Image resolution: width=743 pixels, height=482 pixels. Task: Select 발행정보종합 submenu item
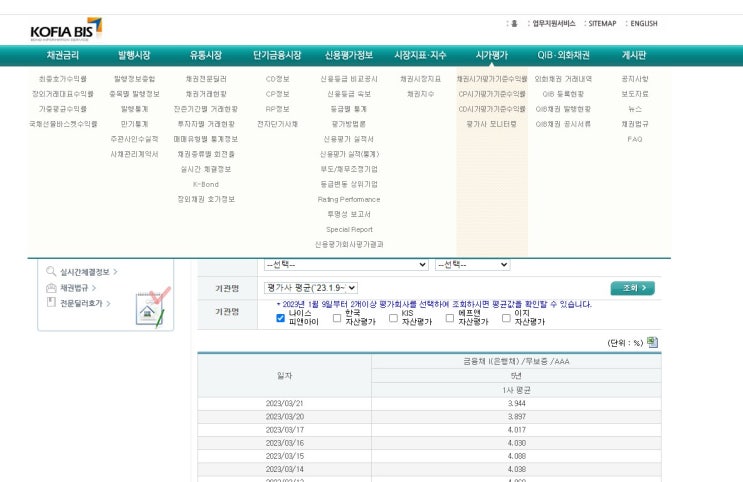134,79
